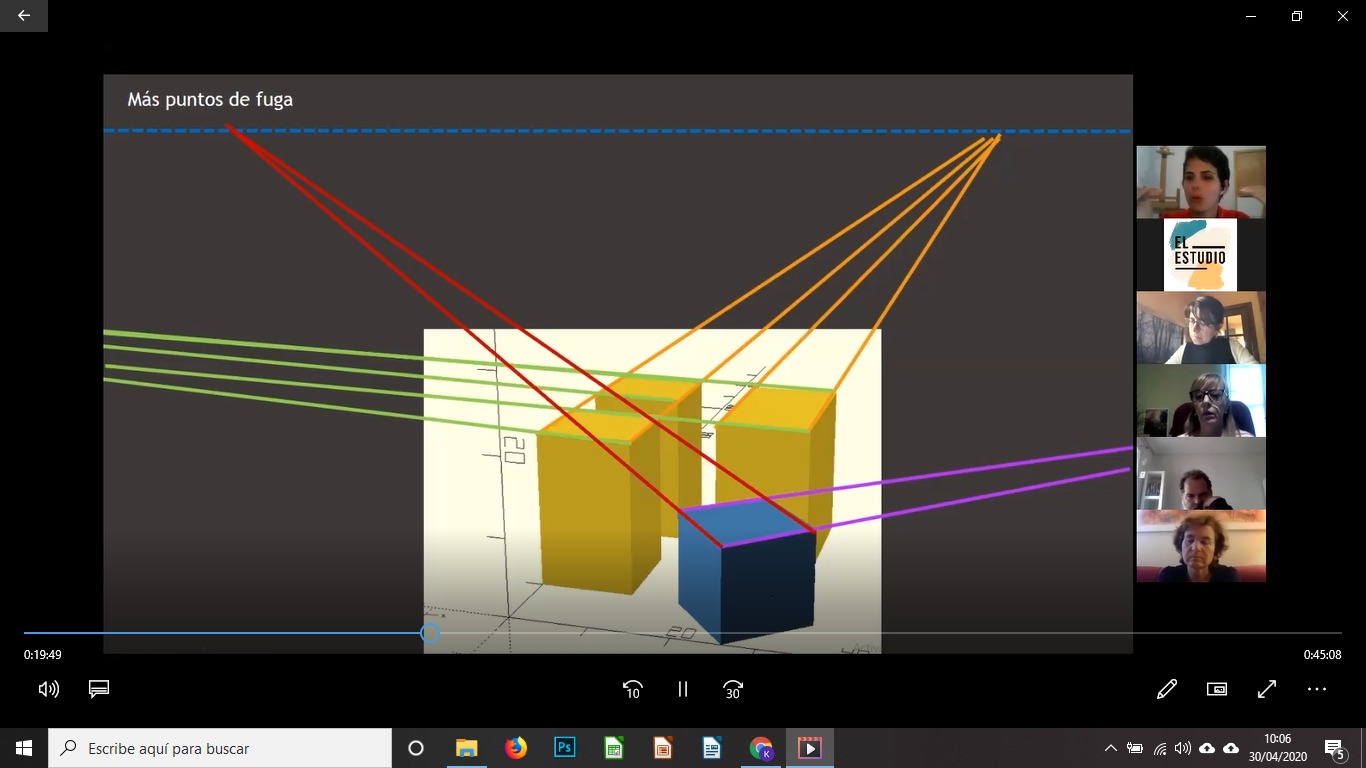Open Firefox from the taskbar
The image size is (1366, 768).
[516, 748]
